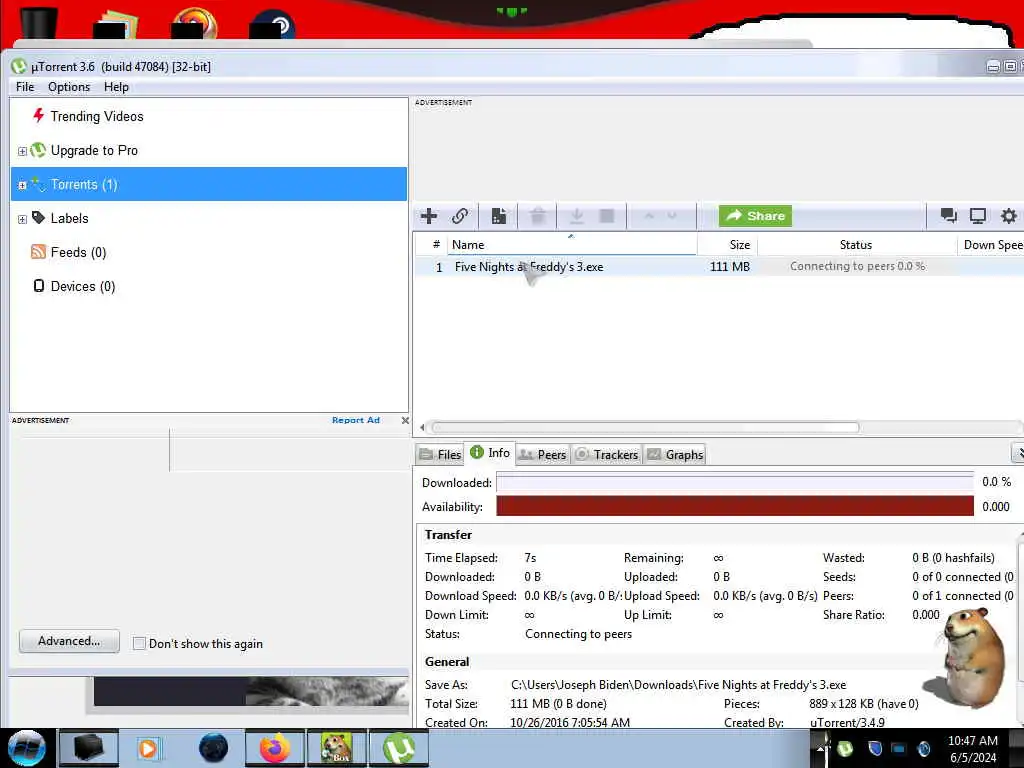Click the Downloaded progress bar
Screen dimensions: 1024x768
coord(735,483)
